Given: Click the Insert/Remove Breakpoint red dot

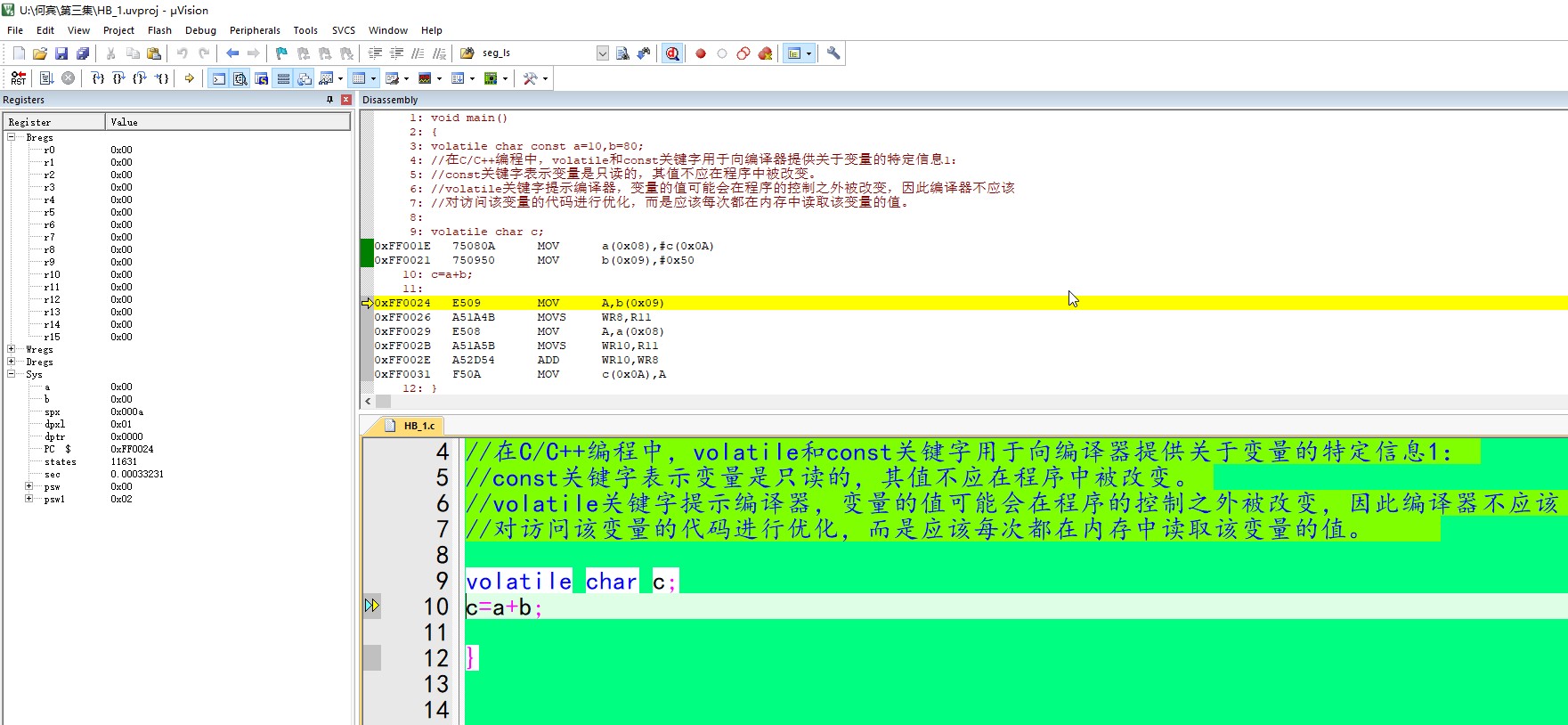Looking at the screenshot, I should coord(701,53).
